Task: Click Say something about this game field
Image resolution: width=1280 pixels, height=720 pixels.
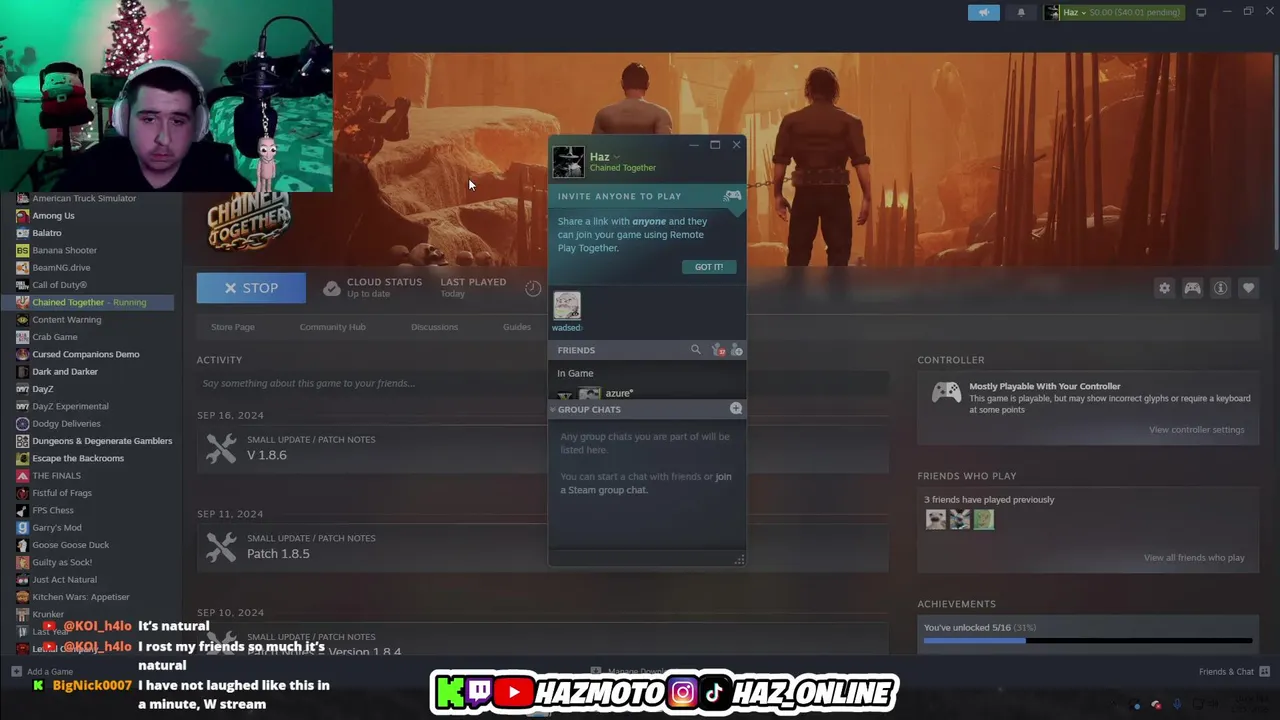Action: [543, 383]
